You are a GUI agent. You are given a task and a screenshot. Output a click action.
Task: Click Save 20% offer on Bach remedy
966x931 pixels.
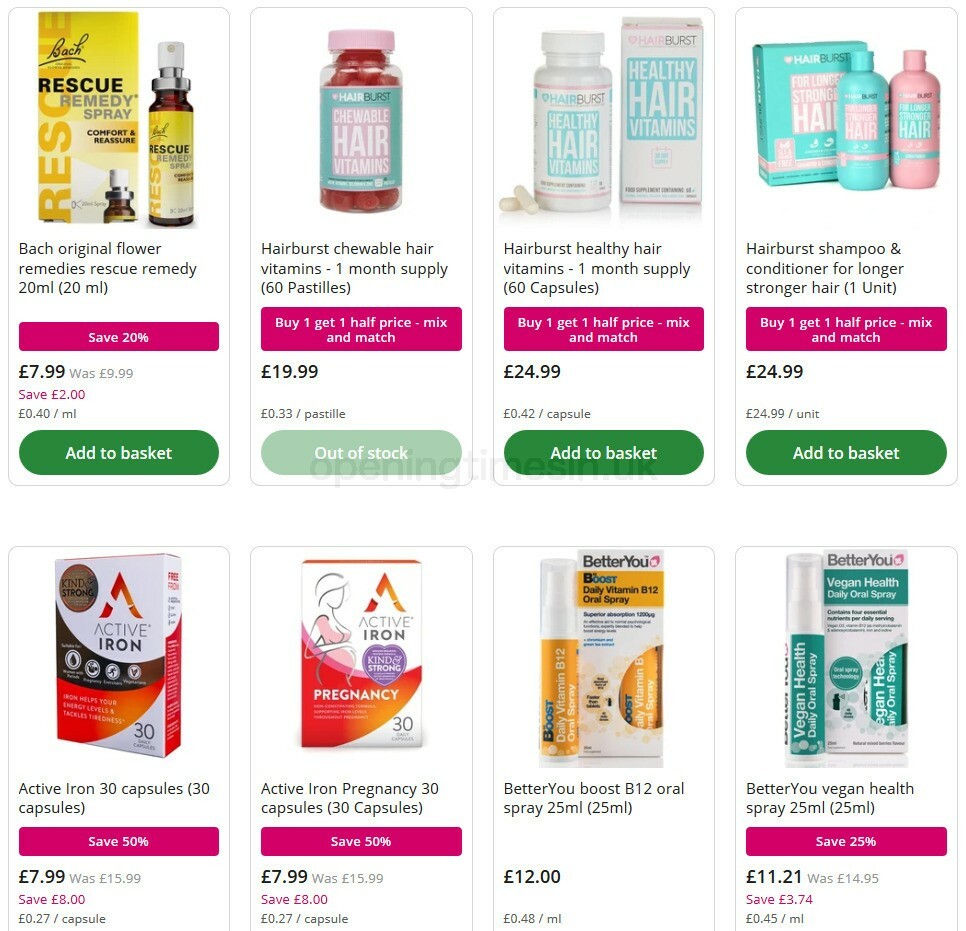click(x=119, y=337)
